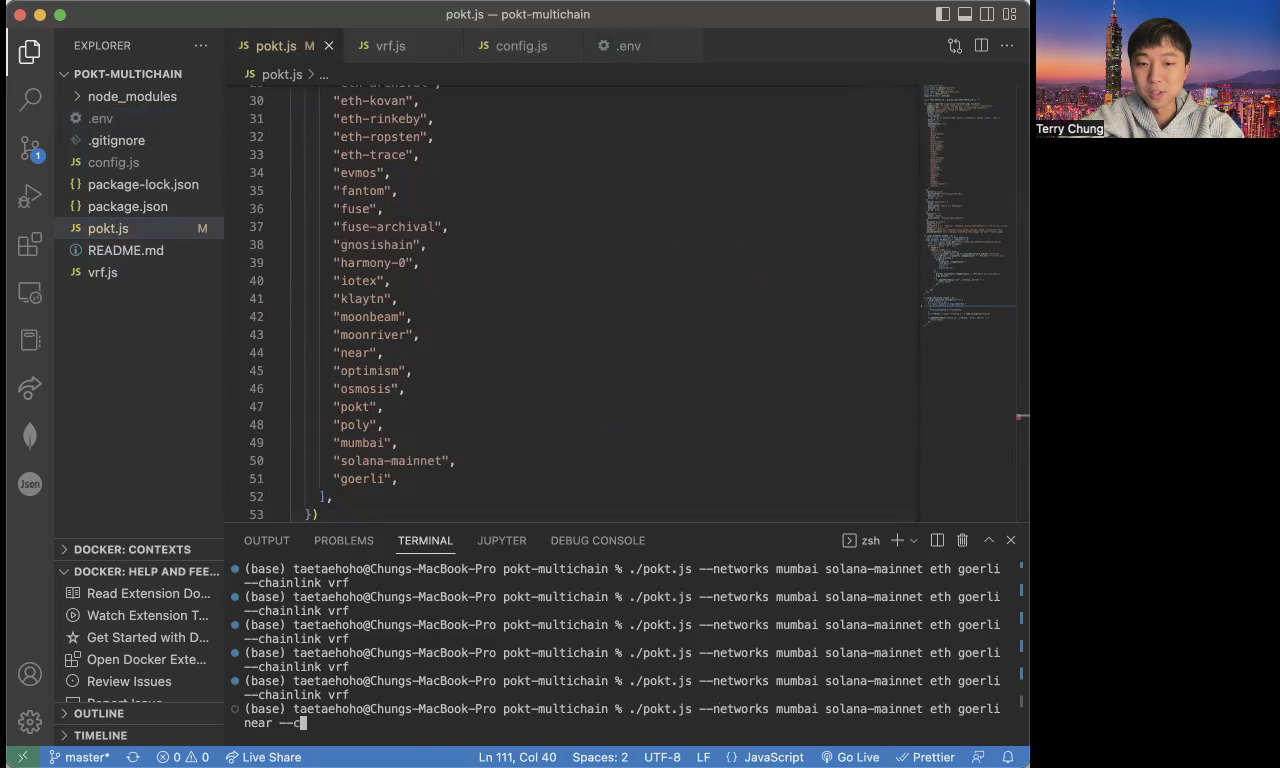Click the Prettier status bar item
This screenshot has width=1280, height=768.
point(924,757)
